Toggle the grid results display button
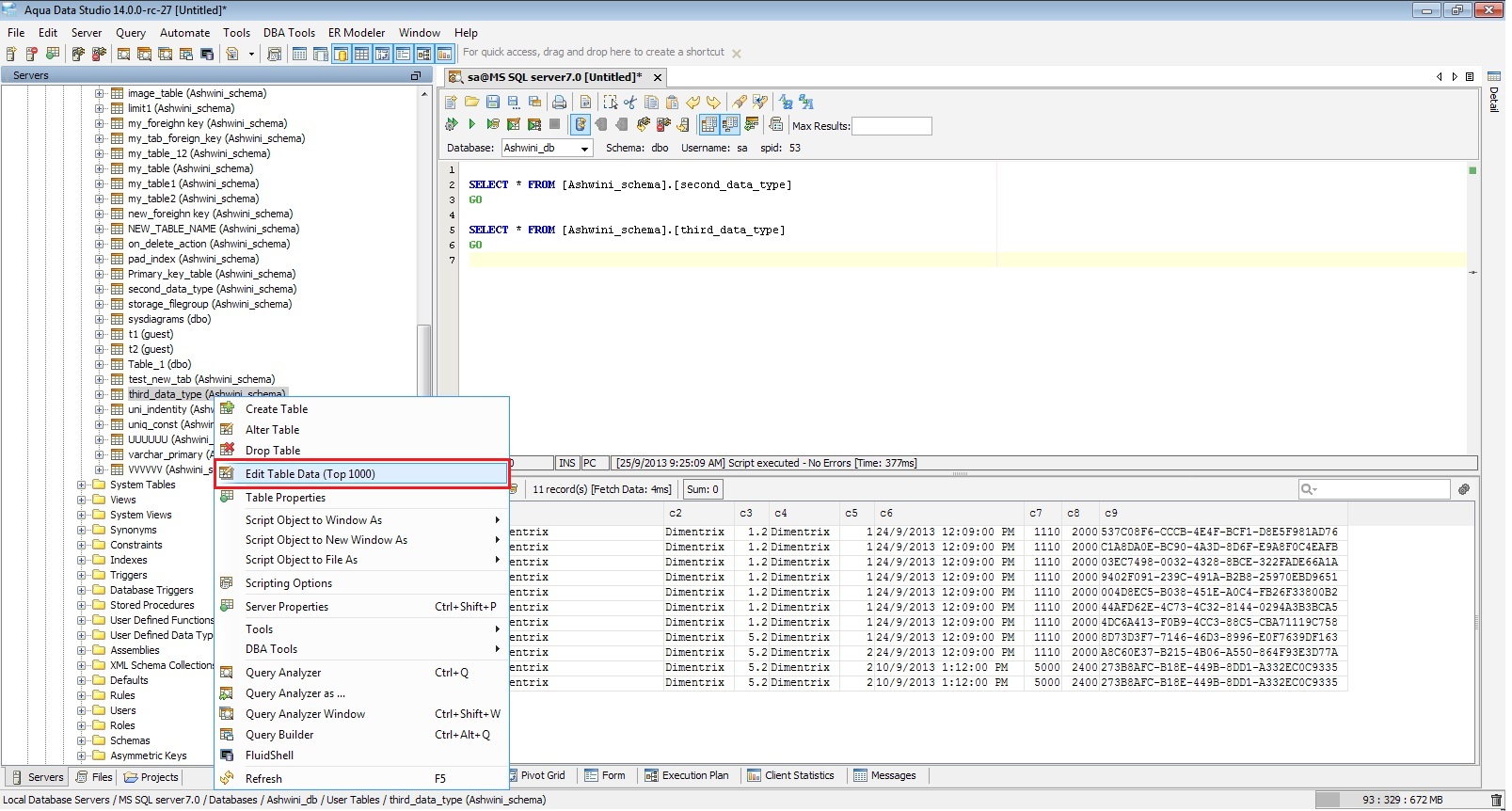The height and width of the screenshot is (811, 1512). coord(708,124)
